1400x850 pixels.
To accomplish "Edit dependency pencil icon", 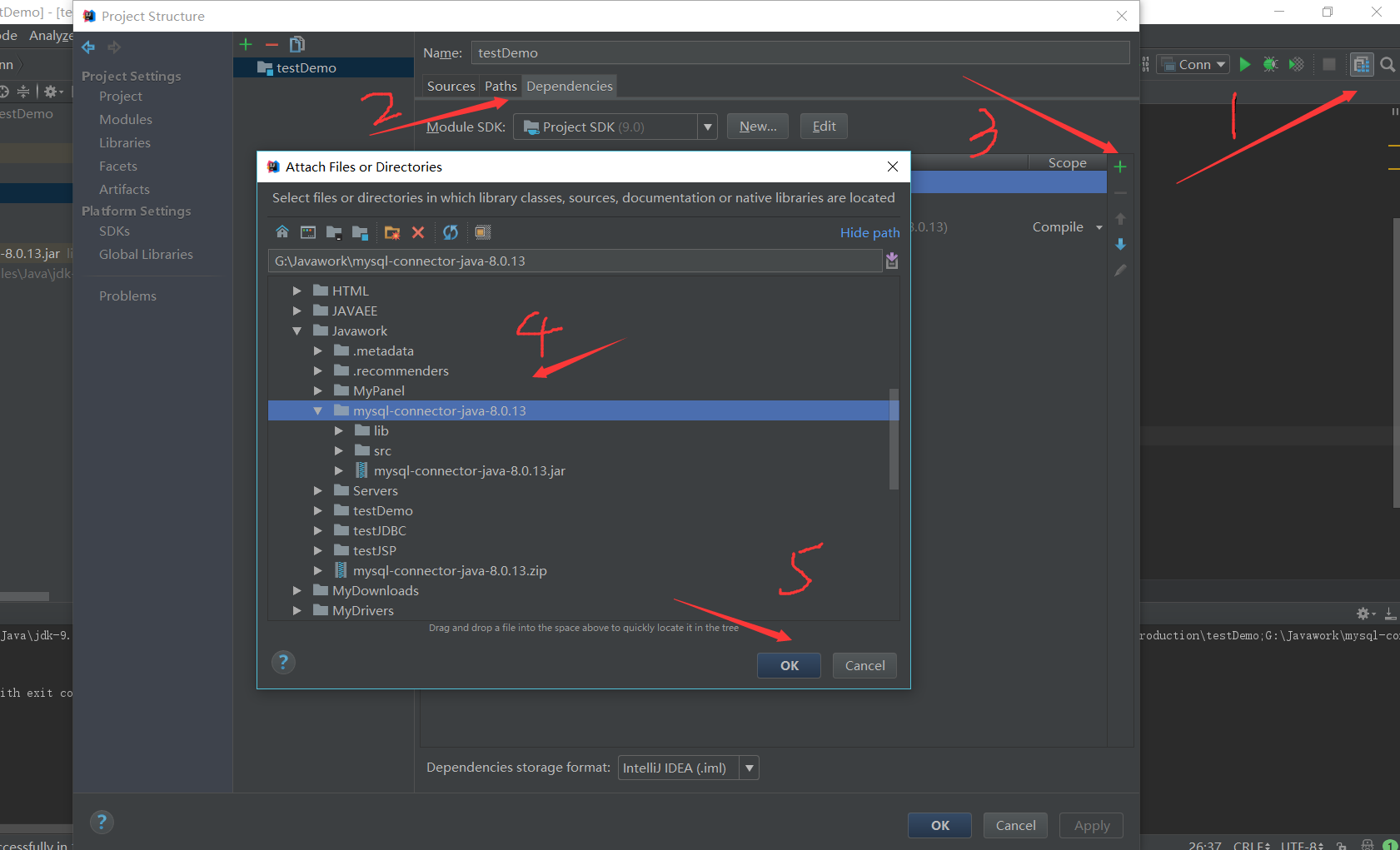I will pyautogui.click(x=1120, y=270).
